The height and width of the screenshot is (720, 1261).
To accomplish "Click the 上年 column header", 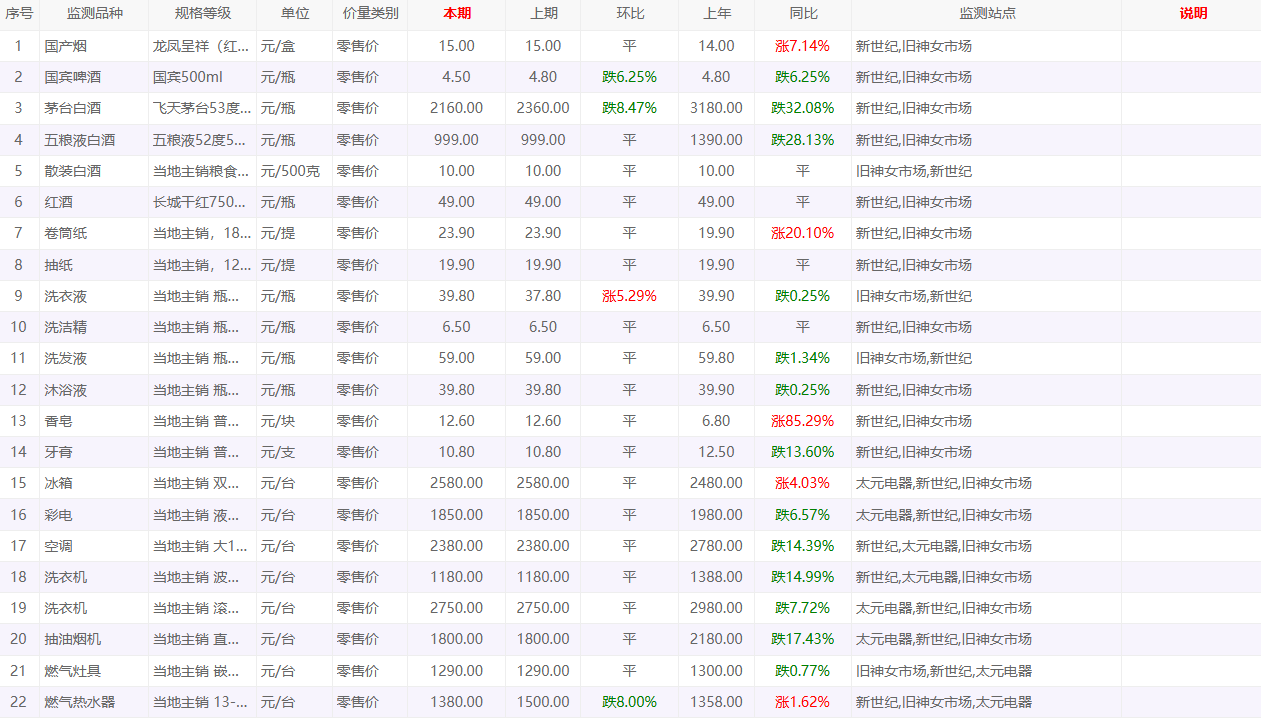I will coord(716,14).
